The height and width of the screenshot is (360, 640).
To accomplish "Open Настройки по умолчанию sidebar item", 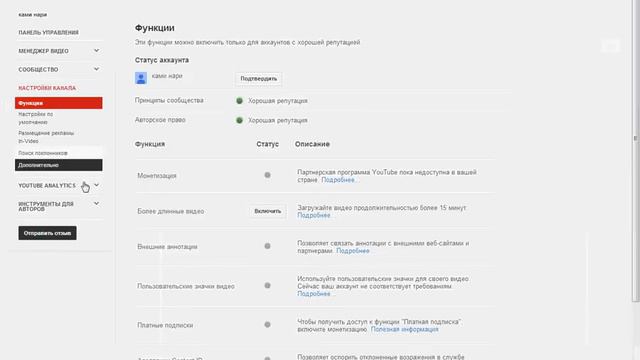I will [36, 118].
